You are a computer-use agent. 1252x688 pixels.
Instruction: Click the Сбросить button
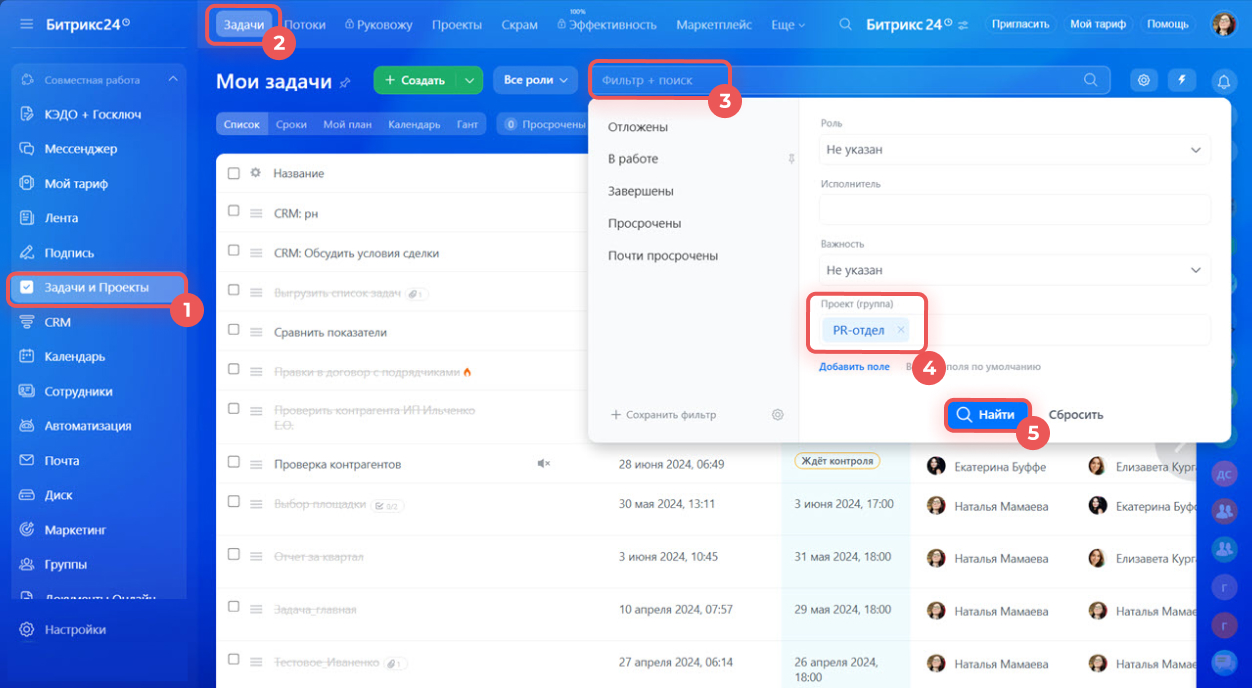(1076, 414)
